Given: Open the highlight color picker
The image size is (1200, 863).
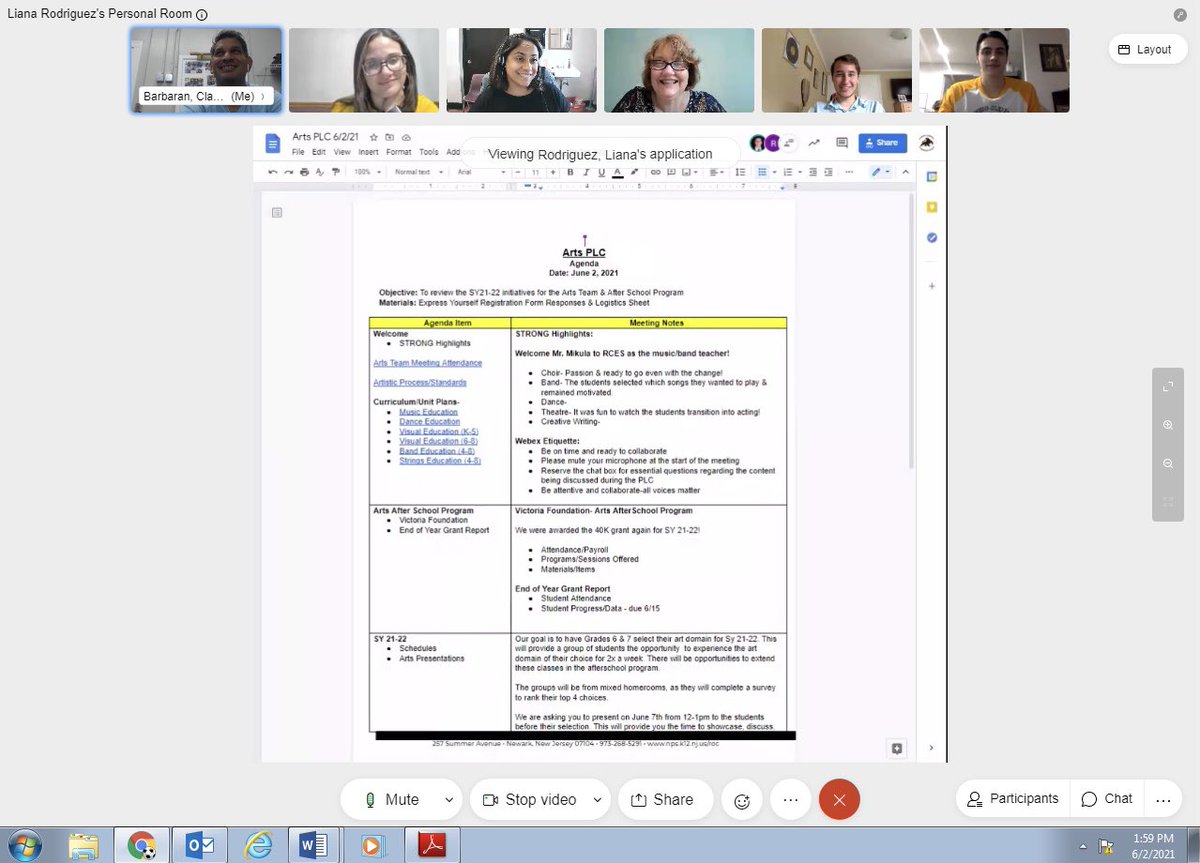Looking at the screenshot, I should pyautogui.click(x=634, y=172).
